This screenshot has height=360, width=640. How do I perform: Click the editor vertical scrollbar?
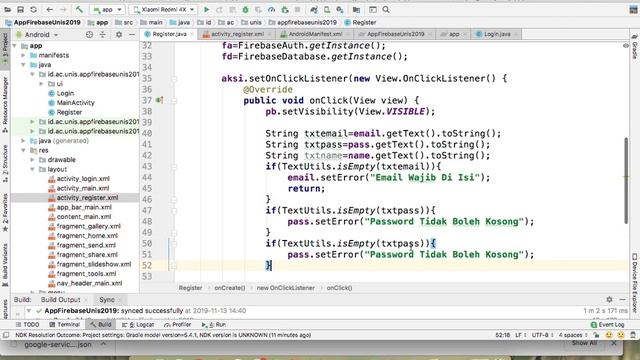(626, 180)
